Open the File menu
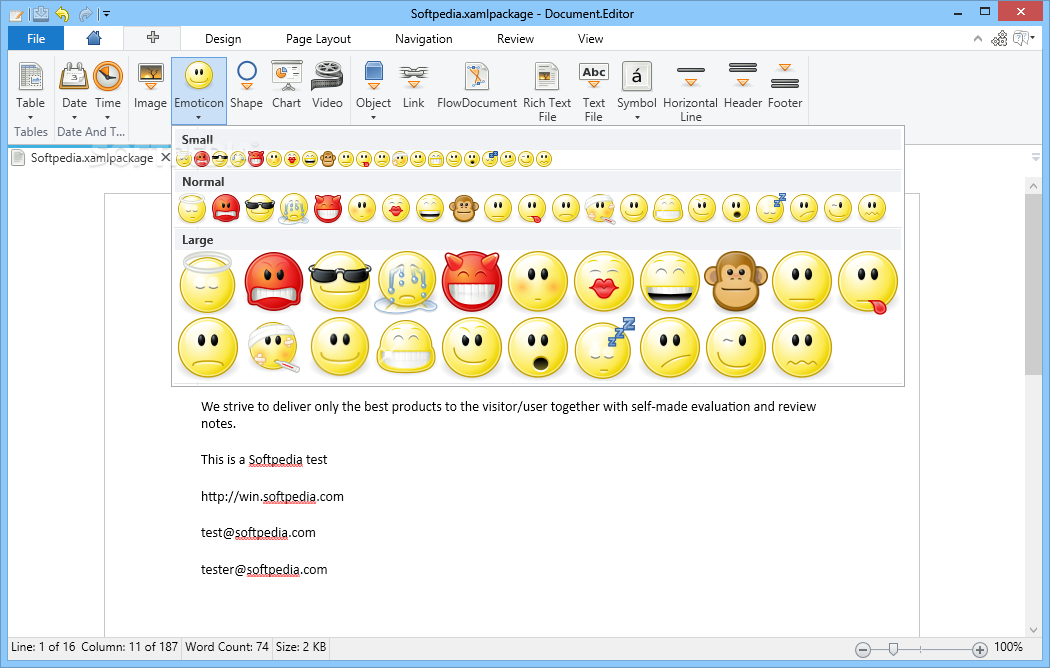Image resolution: width=1050 pixels, height=668 pixels. coord(36,39)
